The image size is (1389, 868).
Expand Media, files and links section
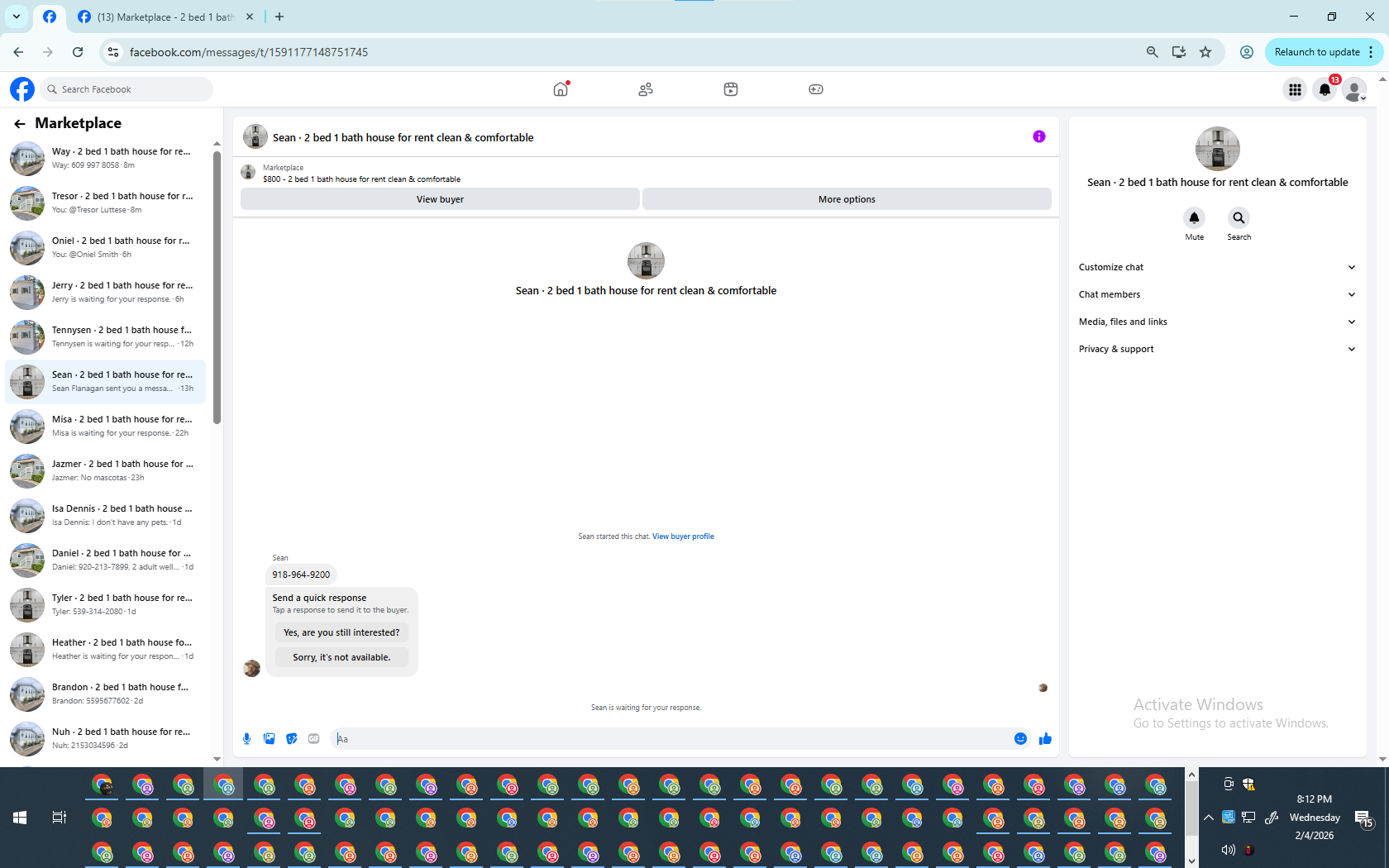(x=1217, y=322)
